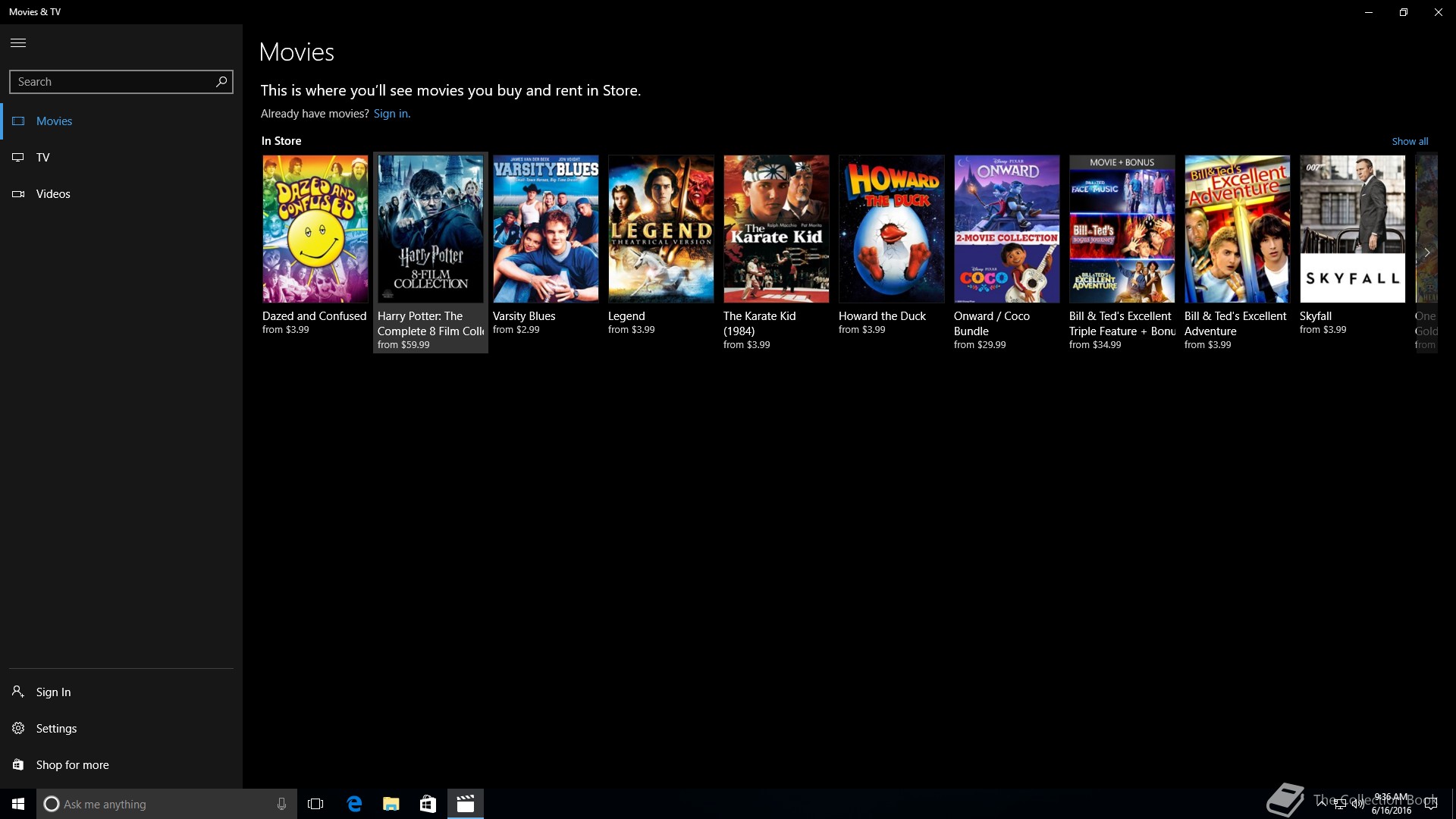This screenshot has height=819, width=1456.
Task: Open Action Center notifications icon
Action: [1431, 804]
